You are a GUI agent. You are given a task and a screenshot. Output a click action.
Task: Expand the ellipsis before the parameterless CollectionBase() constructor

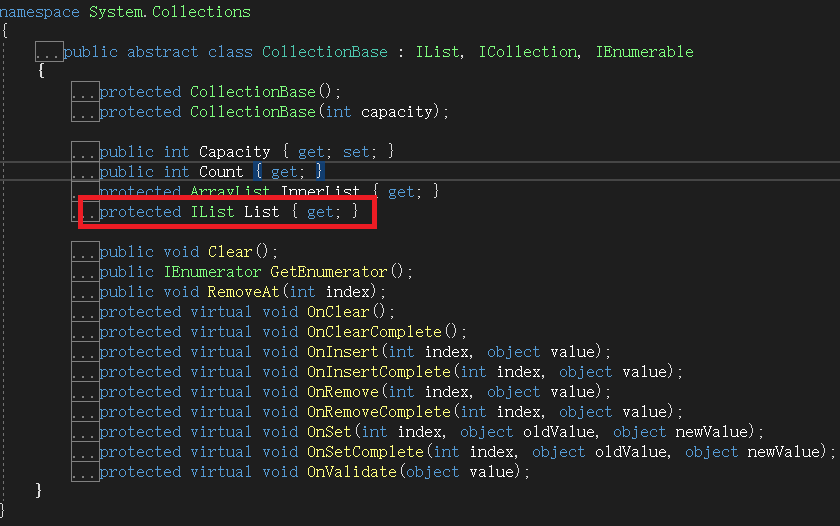[x=85, y=92]
